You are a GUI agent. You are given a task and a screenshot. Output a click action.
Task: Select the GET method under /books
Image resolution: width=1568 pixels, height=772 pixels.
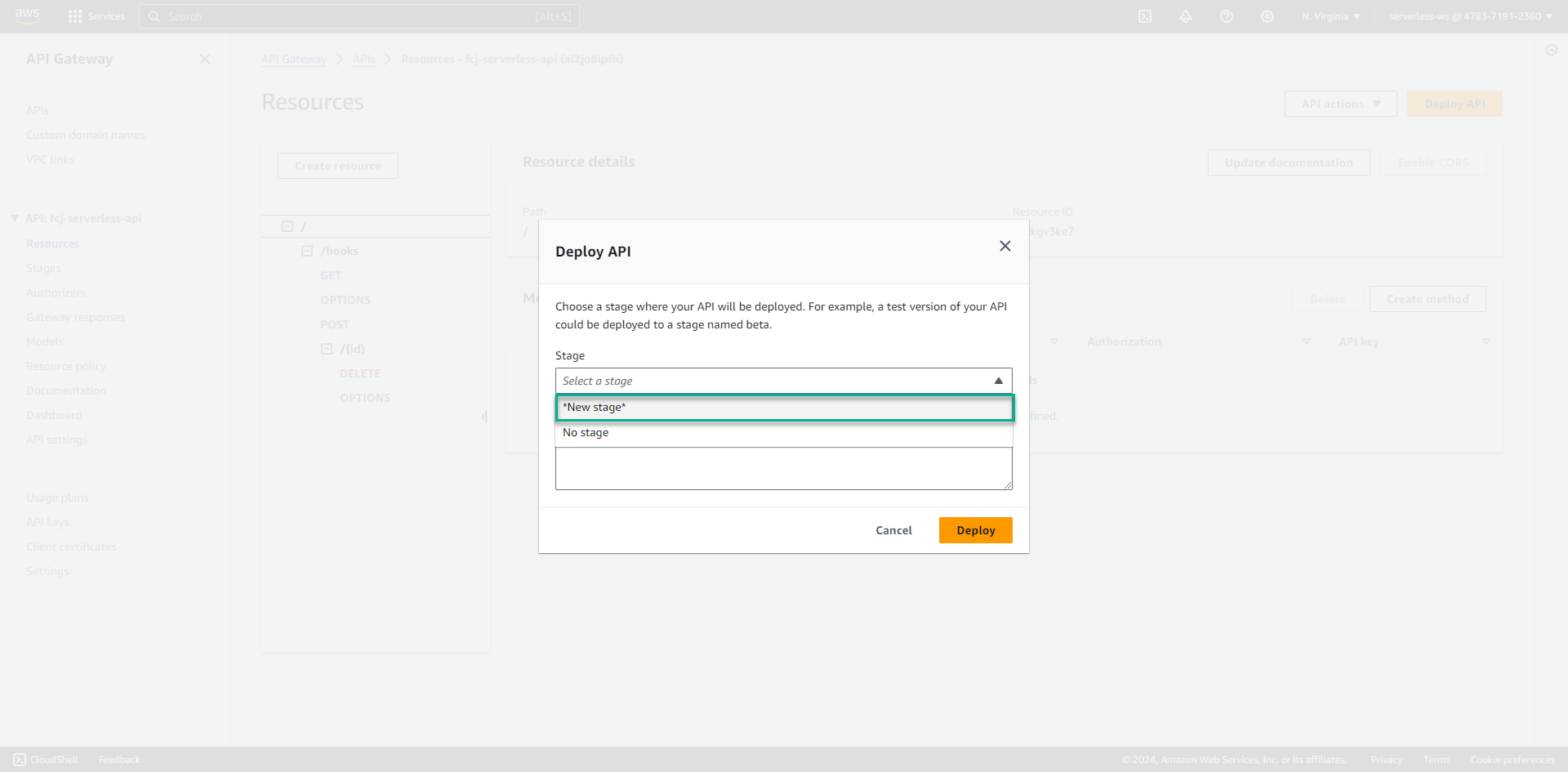tap(331, 275)
